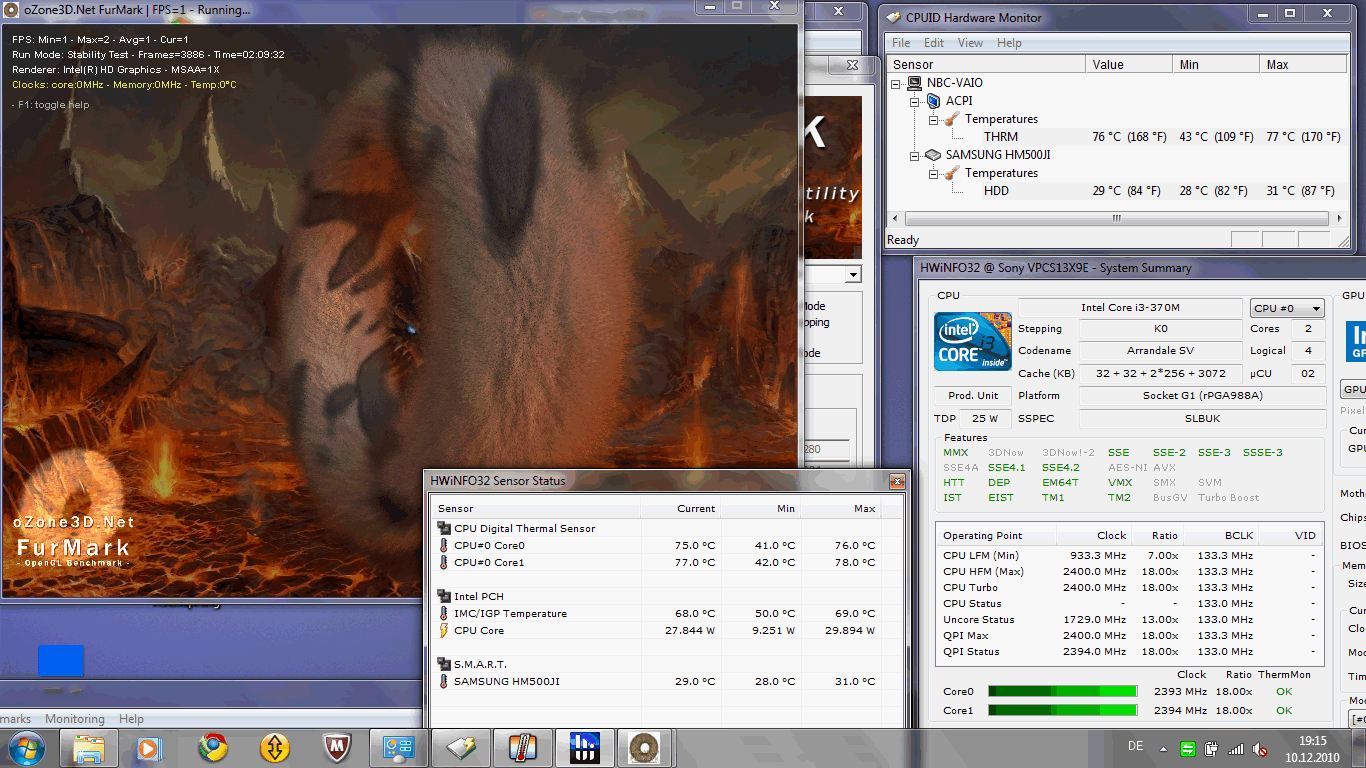Open the dropdown arrow right of FurMark window

(x=853, y=275)
